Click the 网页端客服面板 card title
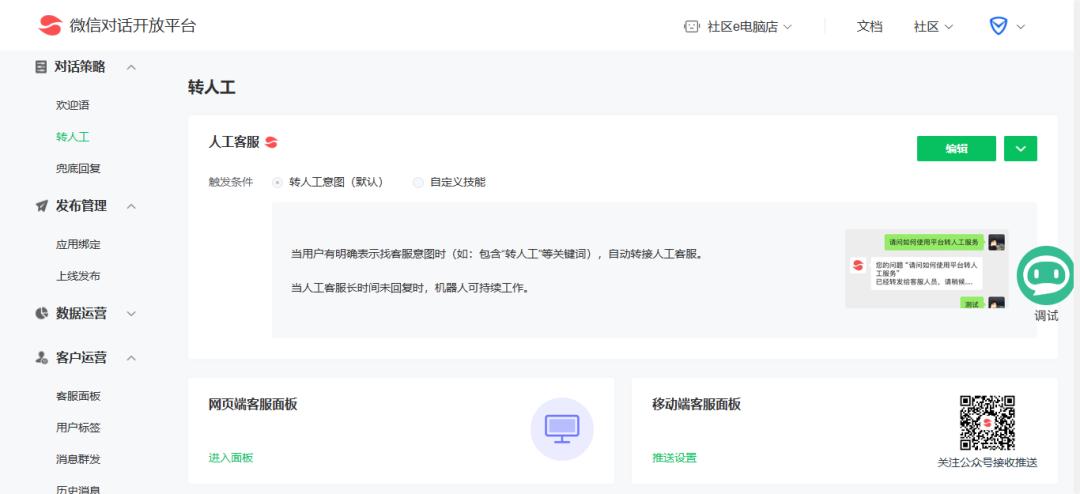Screen dimensions: 1080x494 (x=253, y=404)
